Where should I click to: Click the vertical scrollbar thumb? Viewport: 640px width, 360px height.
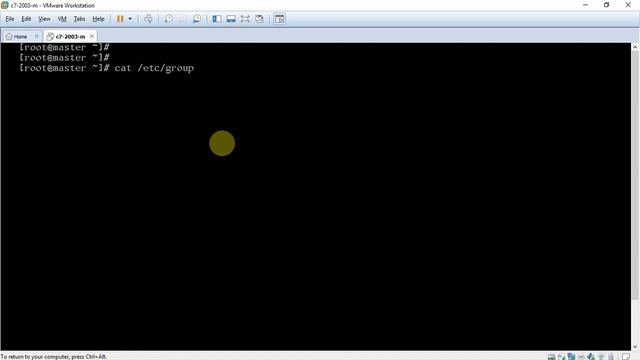click(x=635, y=175)
